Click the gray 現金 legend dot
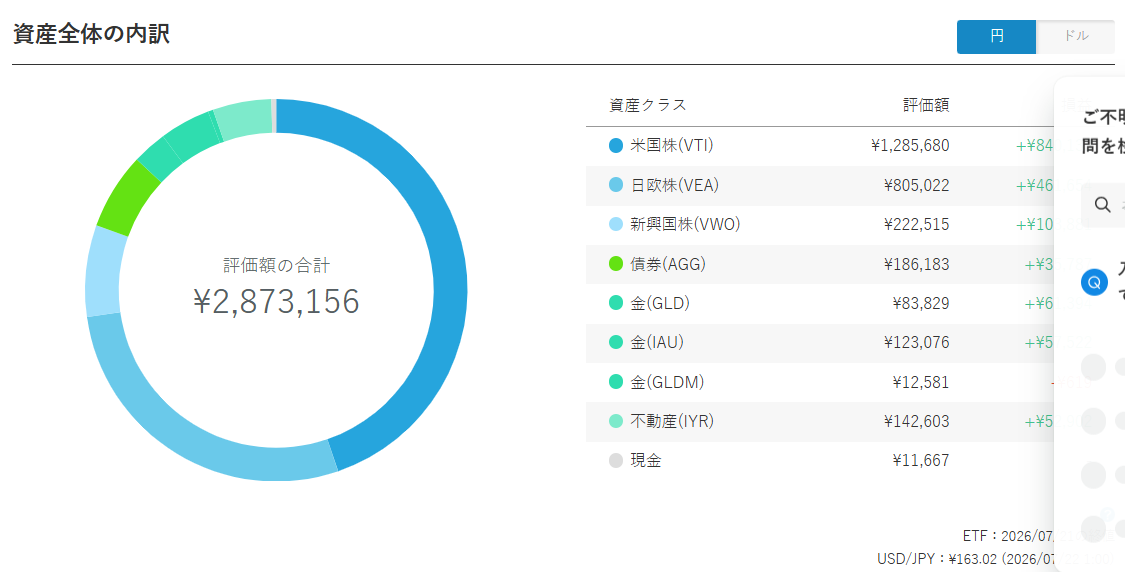The height and width of the screenshot is (572, 1125). [x=616, y=461]
